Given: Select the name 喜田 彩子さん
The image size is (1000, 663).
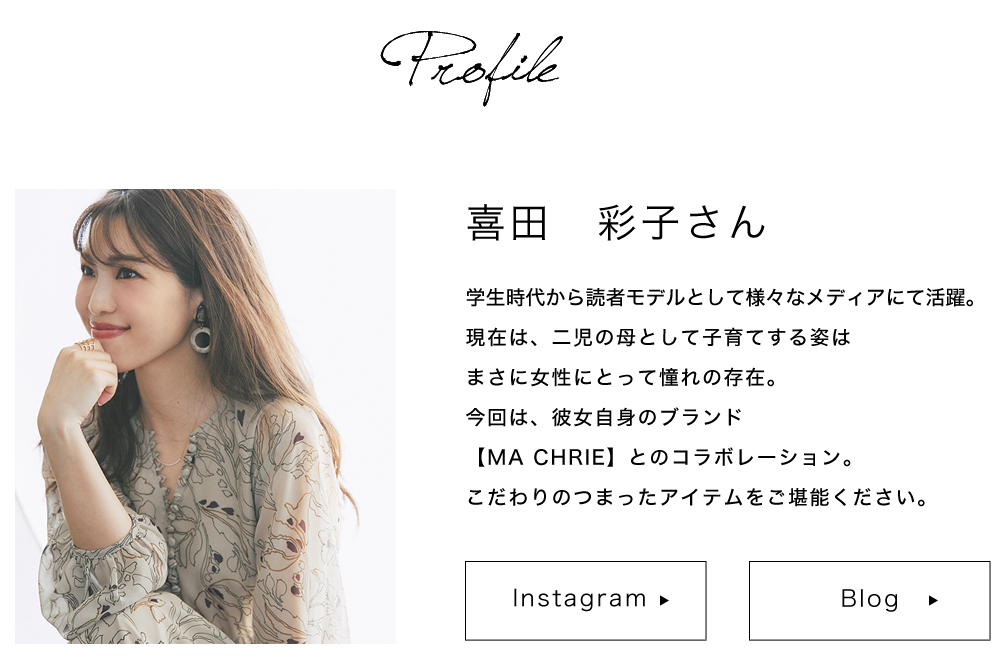Looking at the screenshot, I should tap(616, 222).
